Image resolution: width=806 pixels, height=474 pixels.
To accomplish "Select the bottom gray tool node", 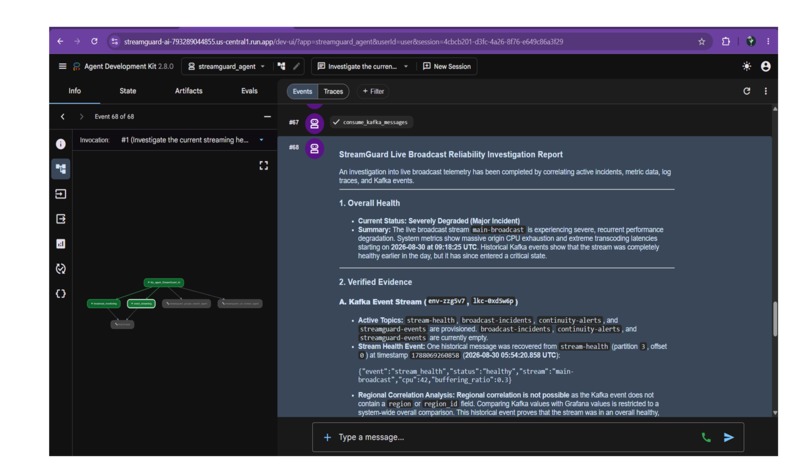I will [122, 324].
